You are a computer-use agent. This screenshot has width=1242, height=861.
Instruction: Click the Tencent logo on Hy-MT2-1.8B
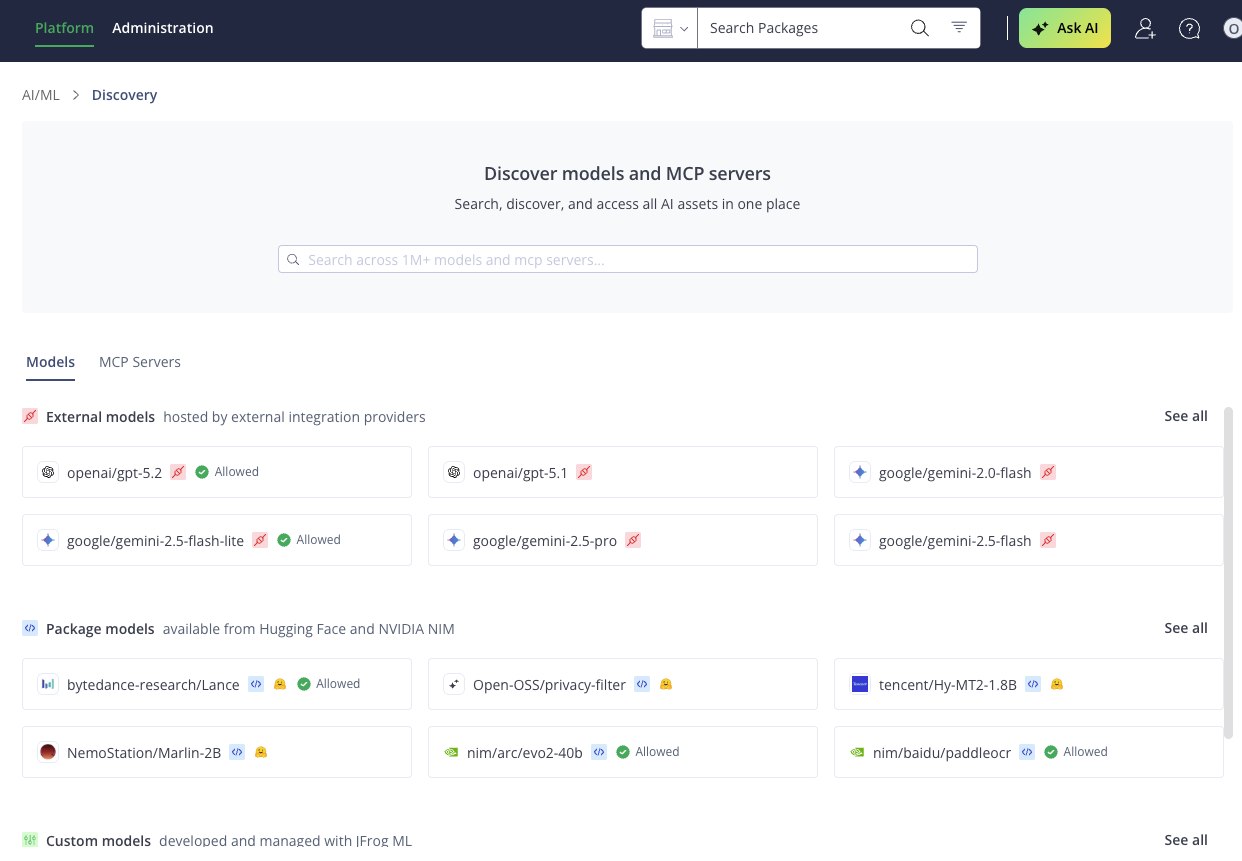859,684
